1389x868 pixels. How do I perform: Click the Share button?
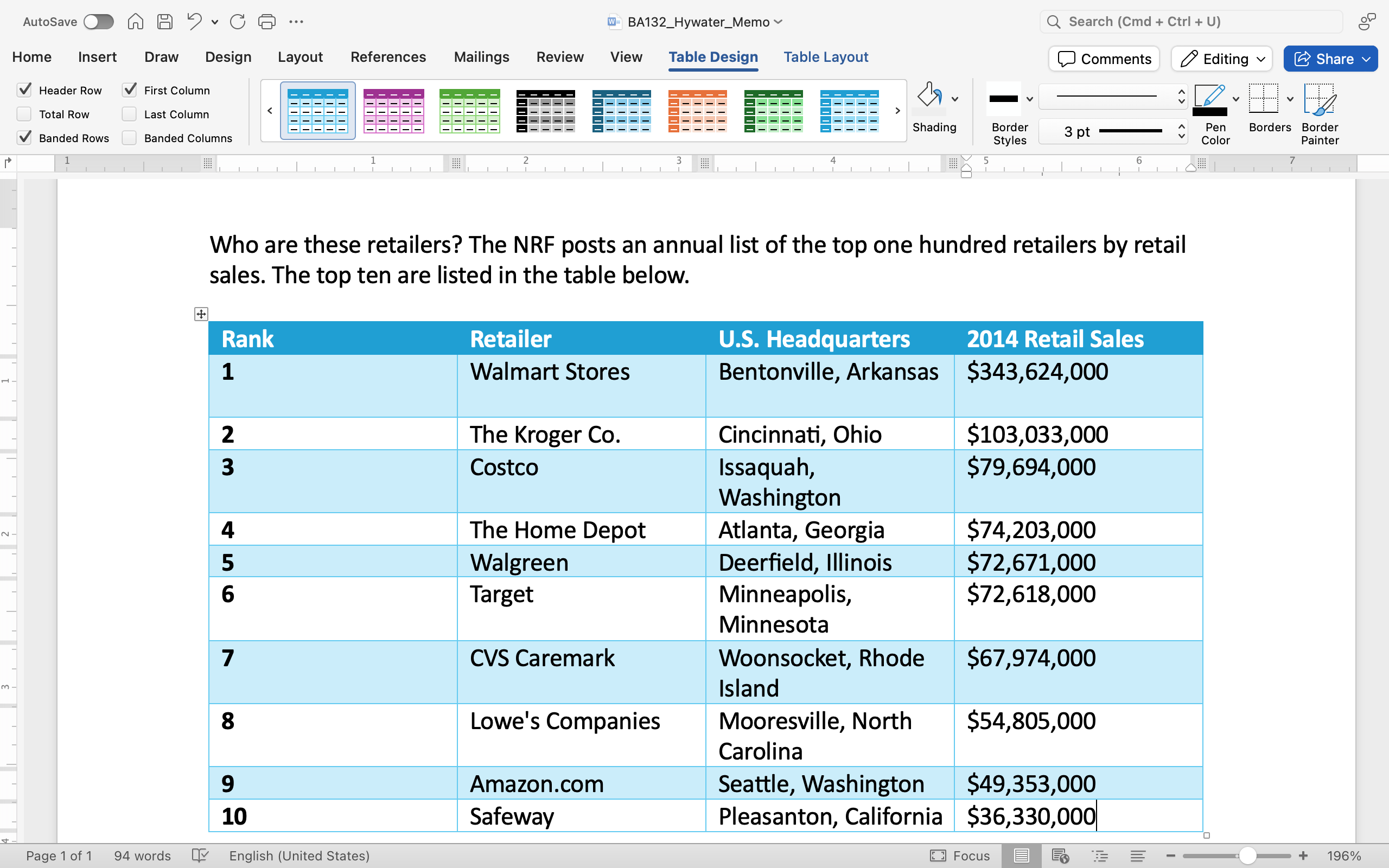tap(1330, 59)
